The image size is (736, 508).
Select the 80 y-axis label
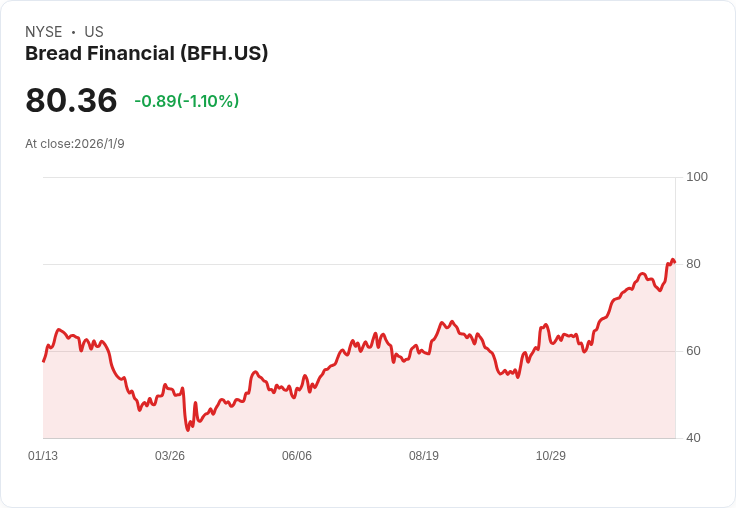coord(693,264)
